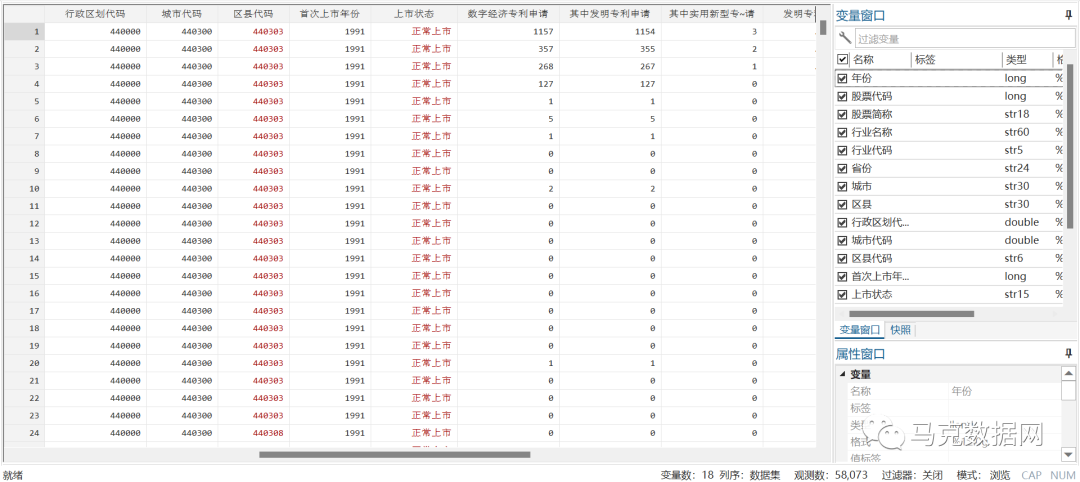Uncheck the 区县代码 variable checkbox
The width and height of the screenshot is (1080, 482).
click(842, 258)
